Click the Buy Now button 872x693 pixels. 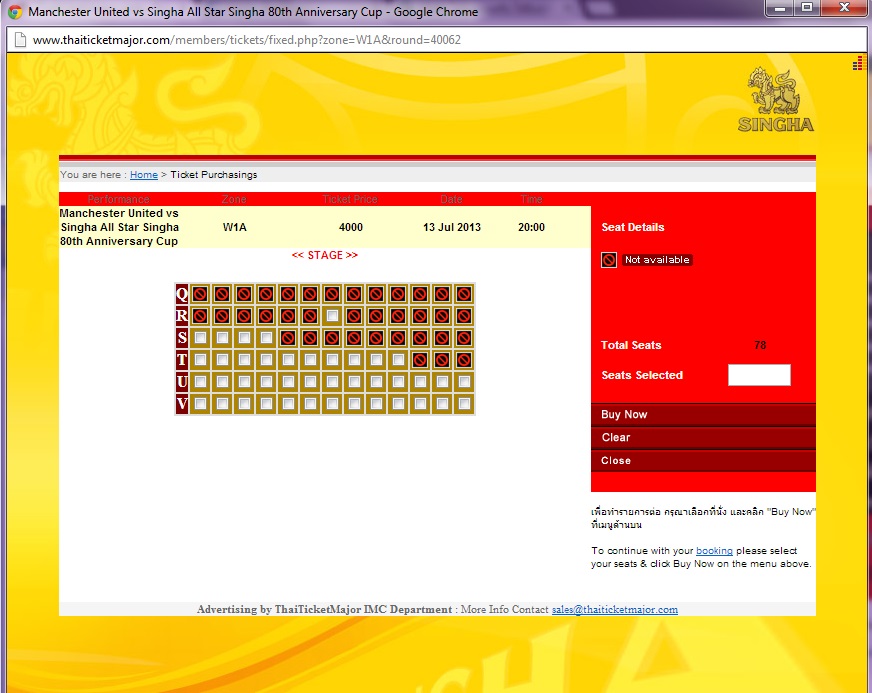(x=703, y=414)
